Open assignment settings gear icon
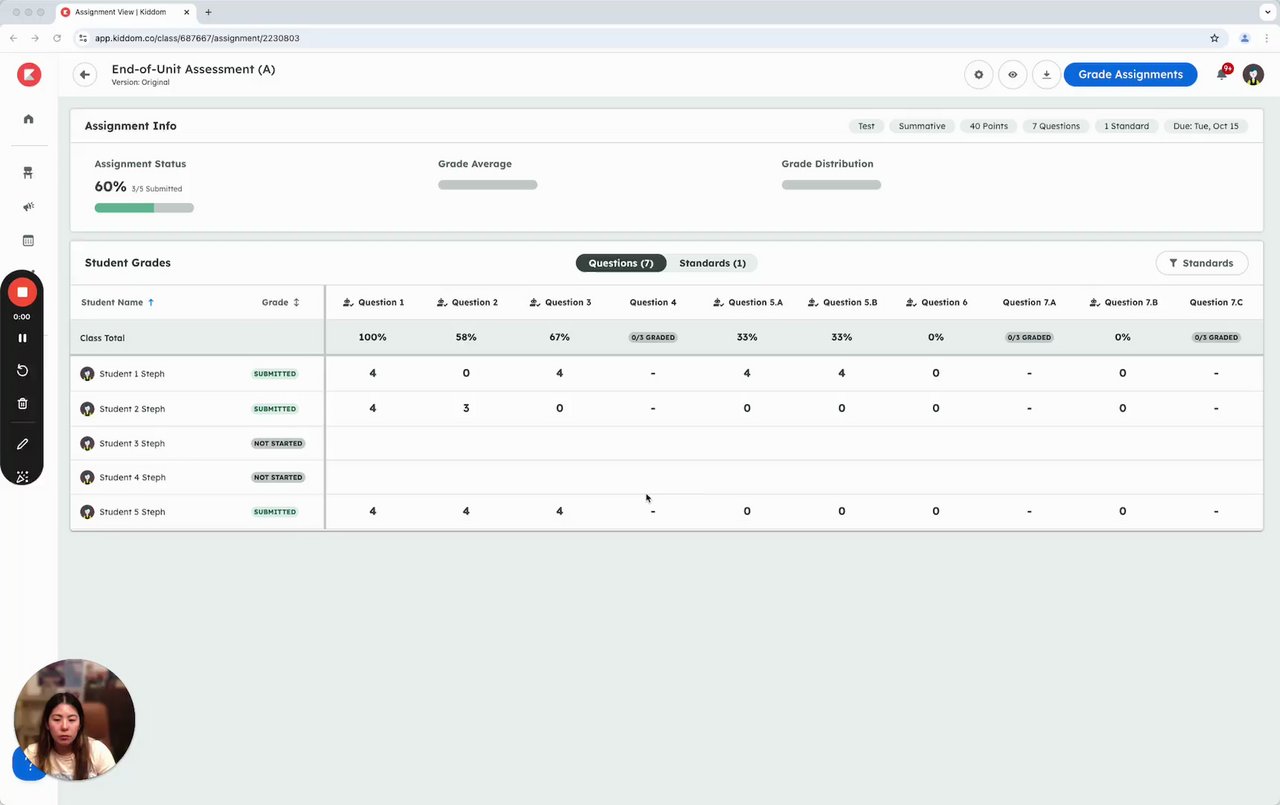The image size is (1280, 805). (x=979, y=74)
